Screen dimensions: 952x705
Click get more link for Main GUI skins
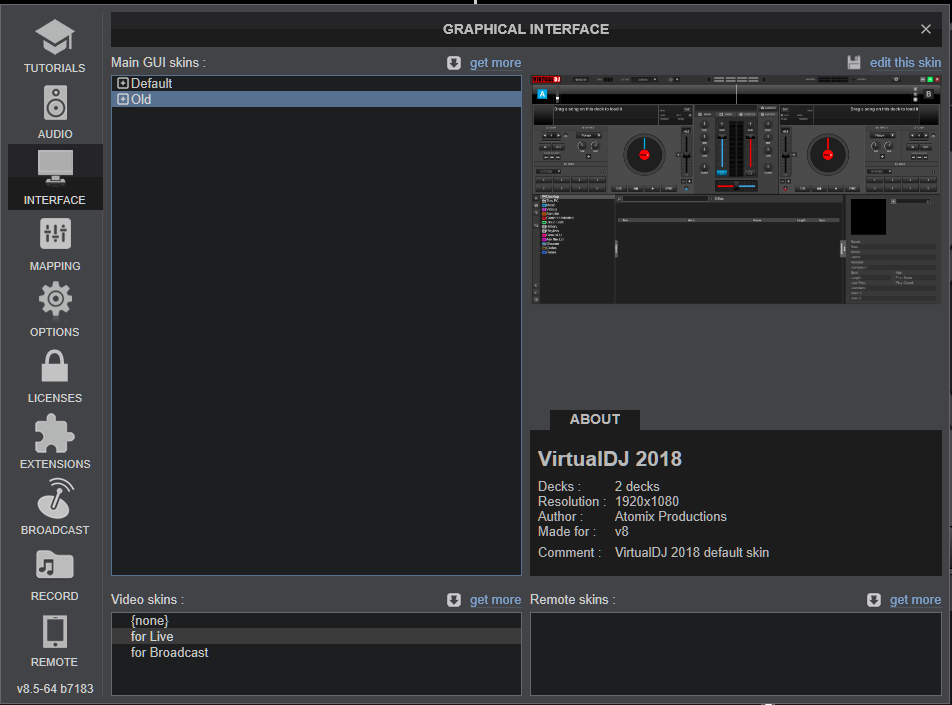(x=495, y=63)
